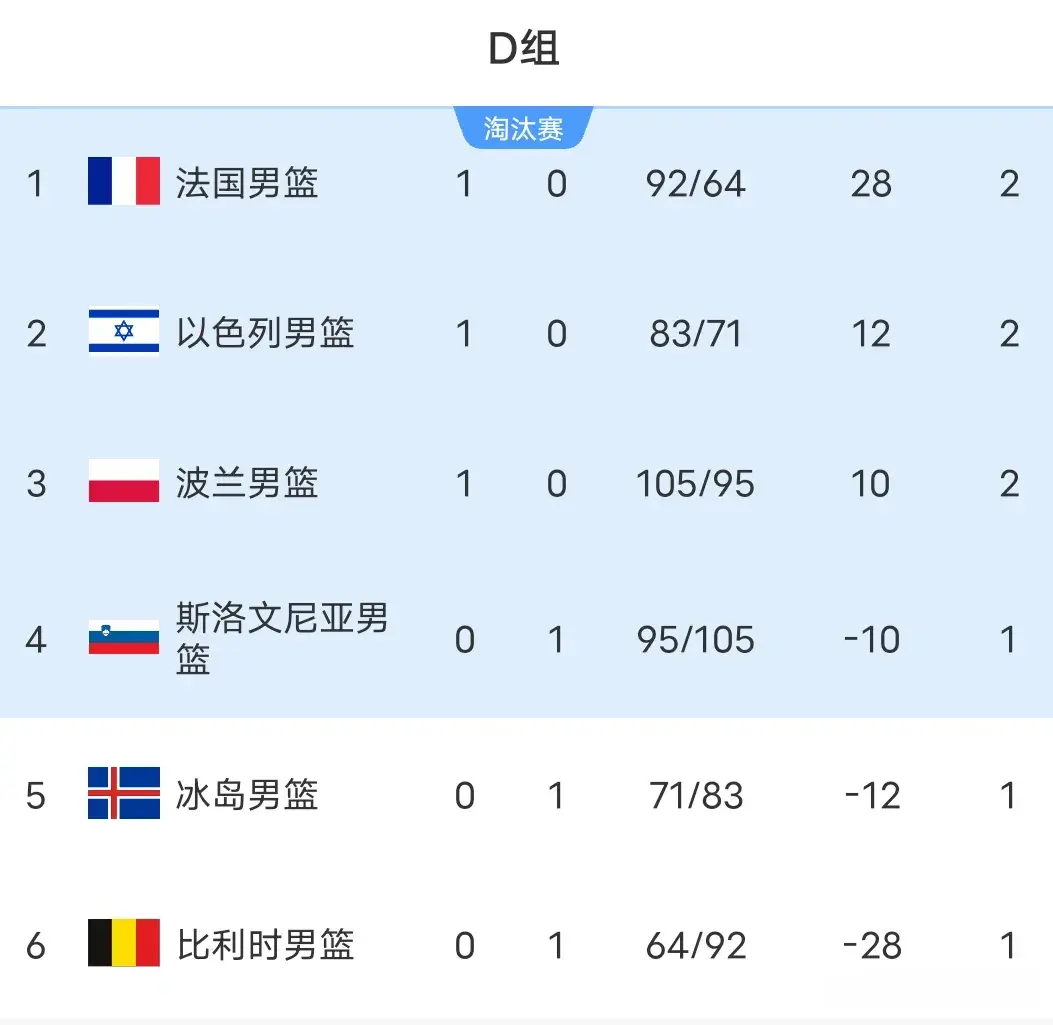Select the -10 point difference for Slovenia
This screenshot has height=1025, width=1053.
871,639
